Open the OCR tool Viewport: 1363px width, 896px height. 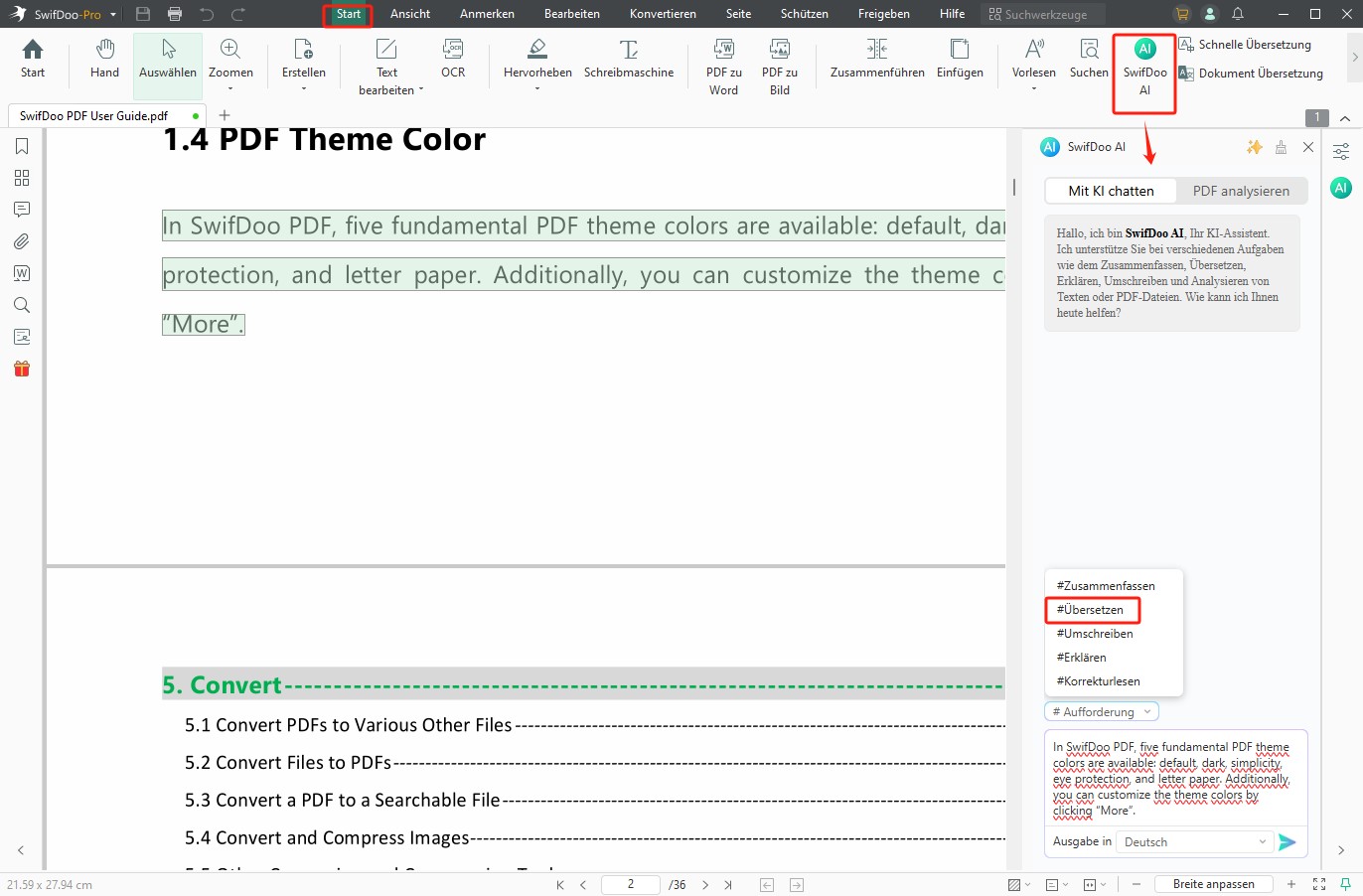click(453, 59)
